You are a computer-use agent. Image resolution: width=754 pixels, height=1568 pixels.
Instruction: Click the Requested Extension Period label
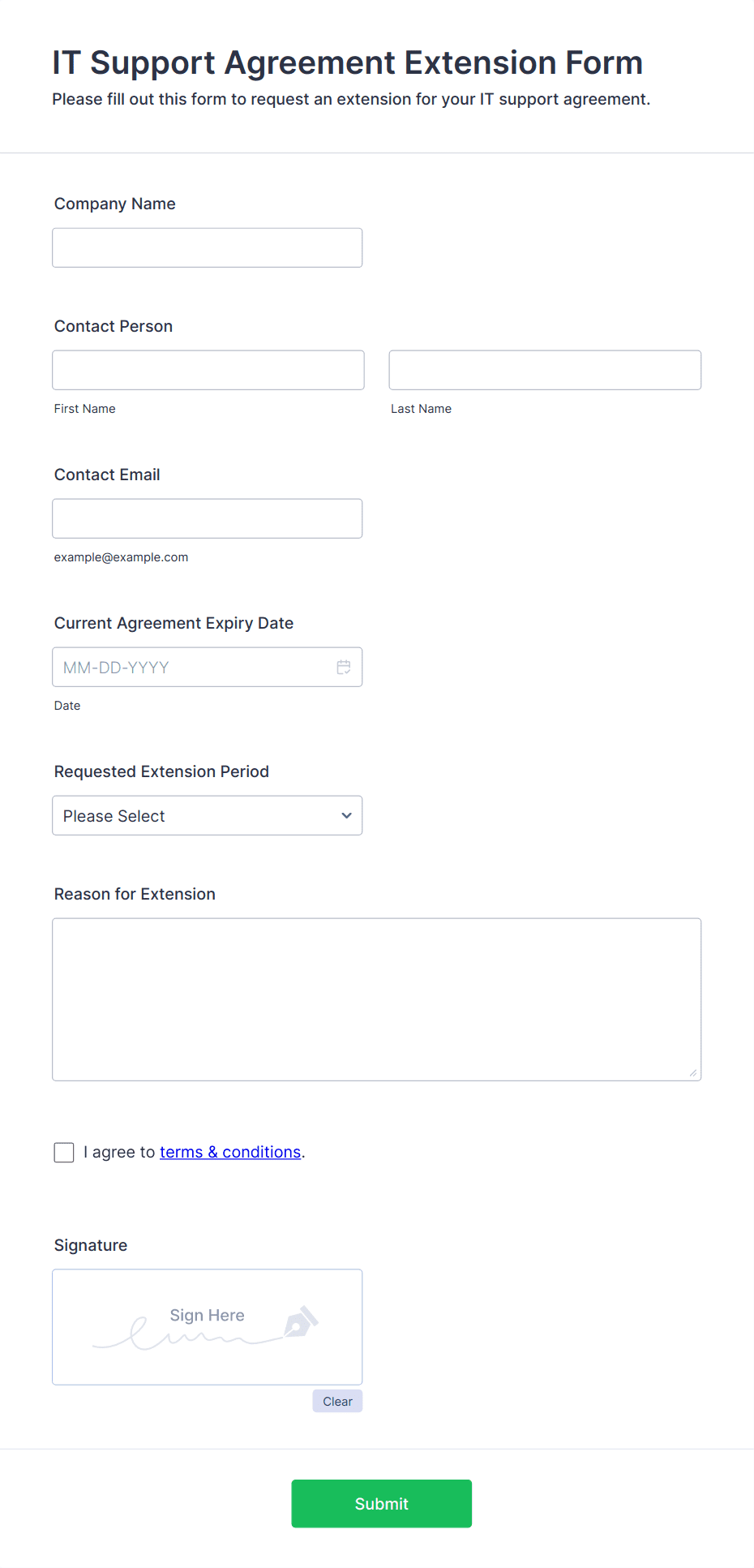pos(161,771)
